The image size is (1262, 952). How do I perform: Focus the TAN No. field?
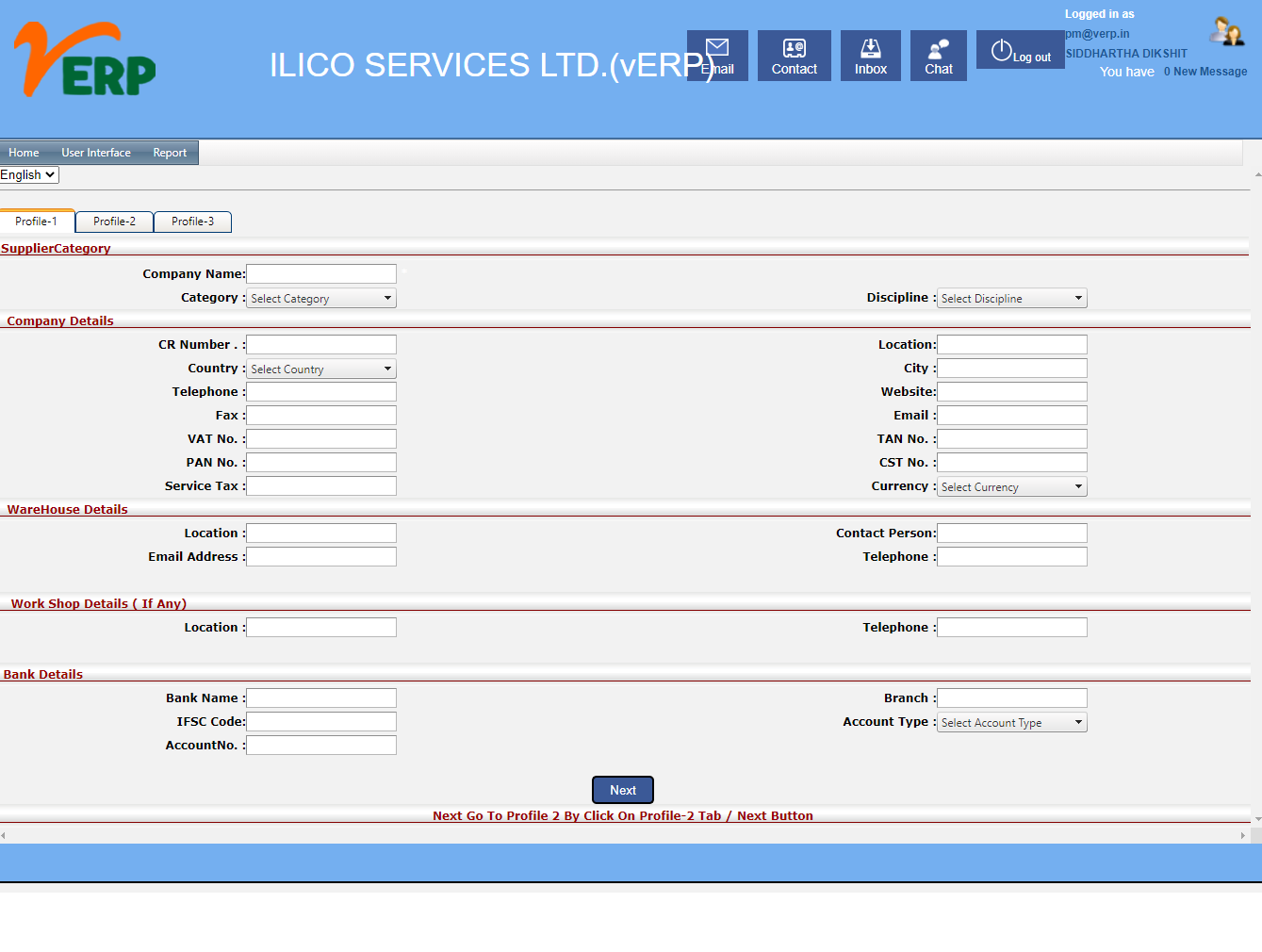[x=1012, y=439]
